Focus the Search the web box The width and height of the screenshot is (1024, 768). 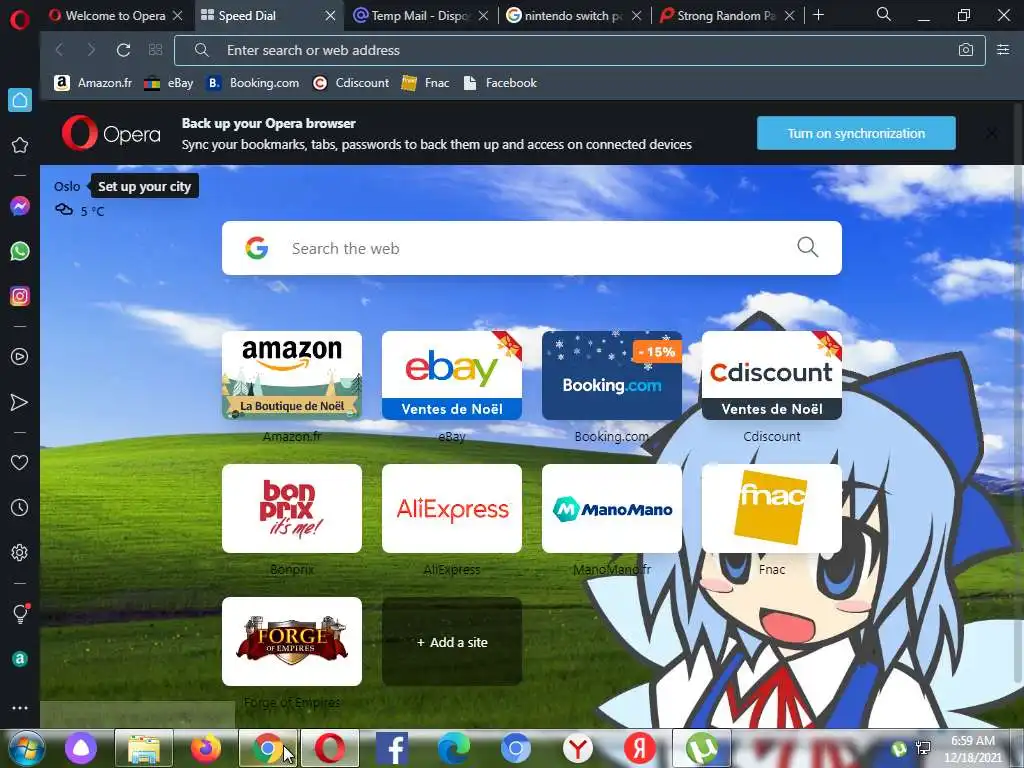532,248
